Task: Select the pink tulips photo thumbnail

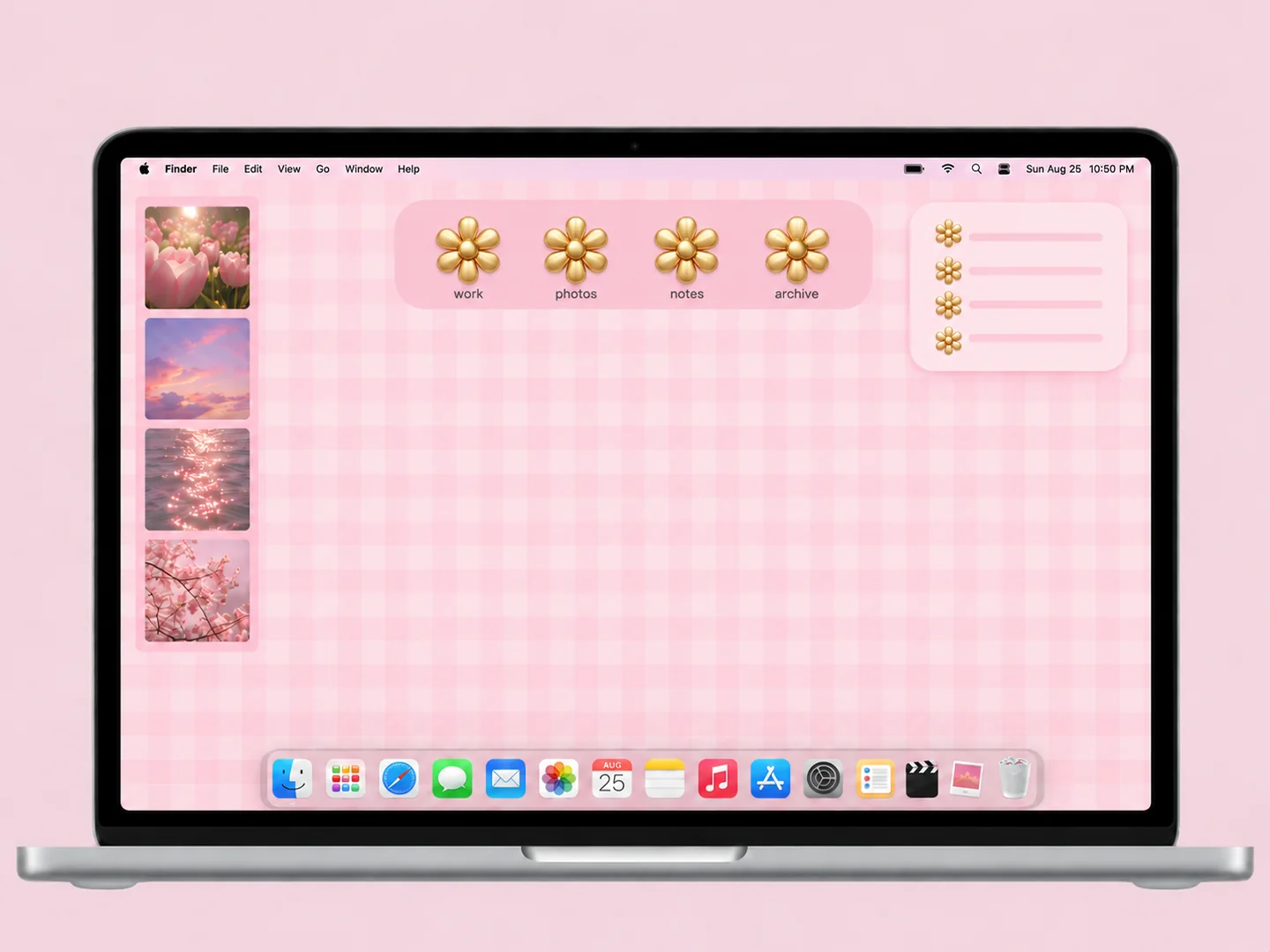Action: click(198, 257)
